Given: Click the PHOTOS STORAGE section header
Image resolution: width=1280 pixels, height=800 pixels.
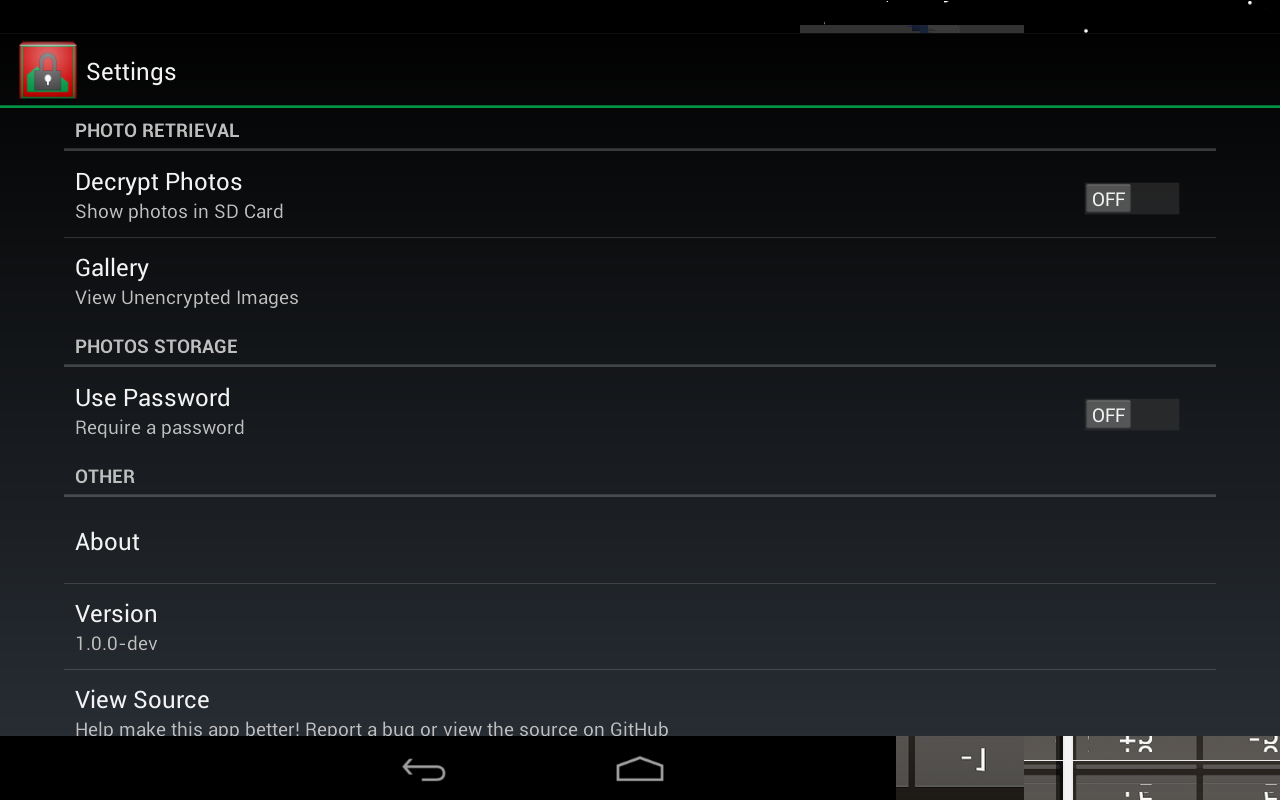Looking at the screenshot, I should coord(156,347).
